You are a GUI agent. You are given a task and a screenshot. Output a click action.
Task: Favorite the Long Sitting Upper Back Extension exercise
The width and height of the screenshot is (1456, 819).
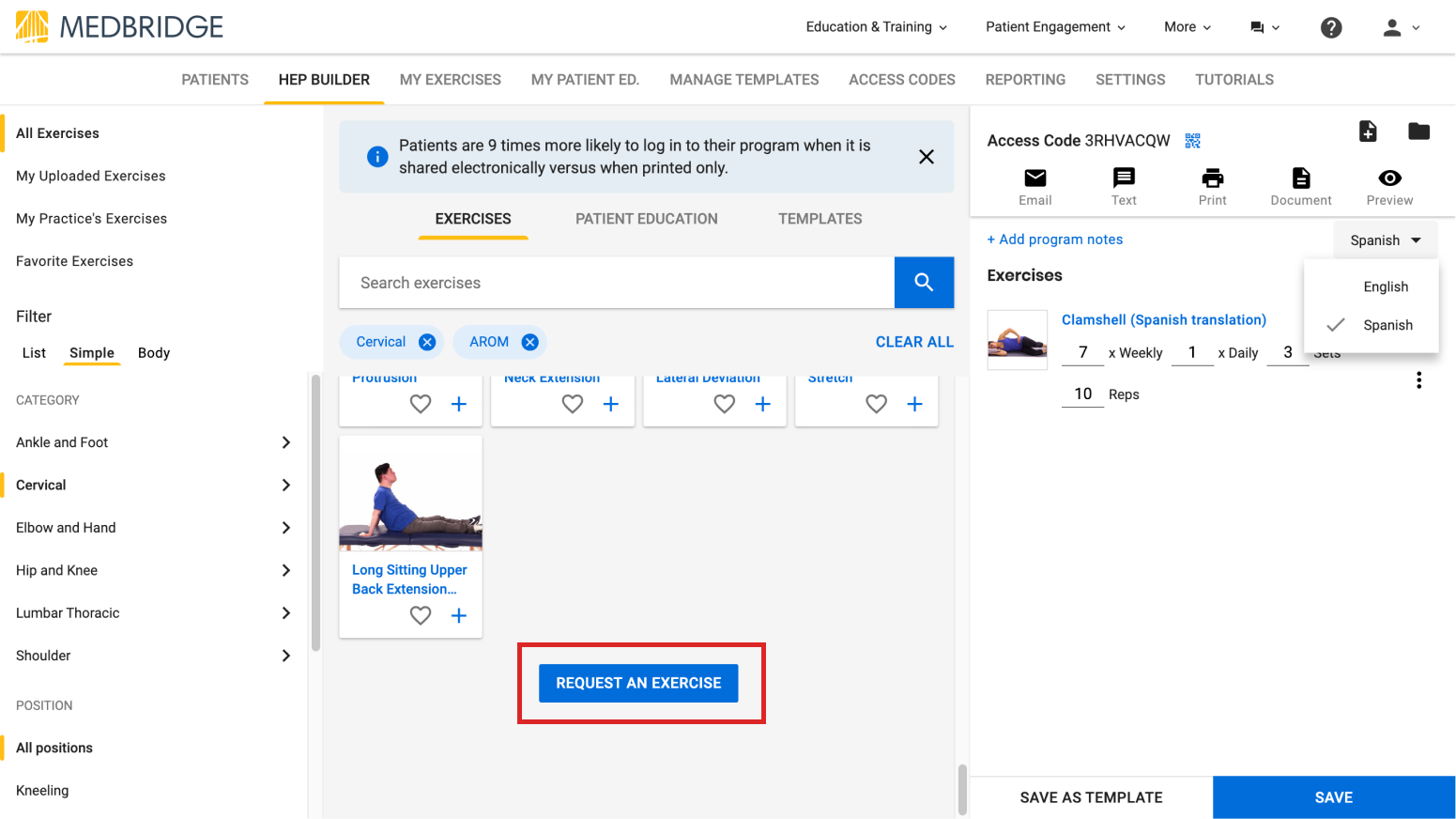pyautogui.click(x=421, y=615)
